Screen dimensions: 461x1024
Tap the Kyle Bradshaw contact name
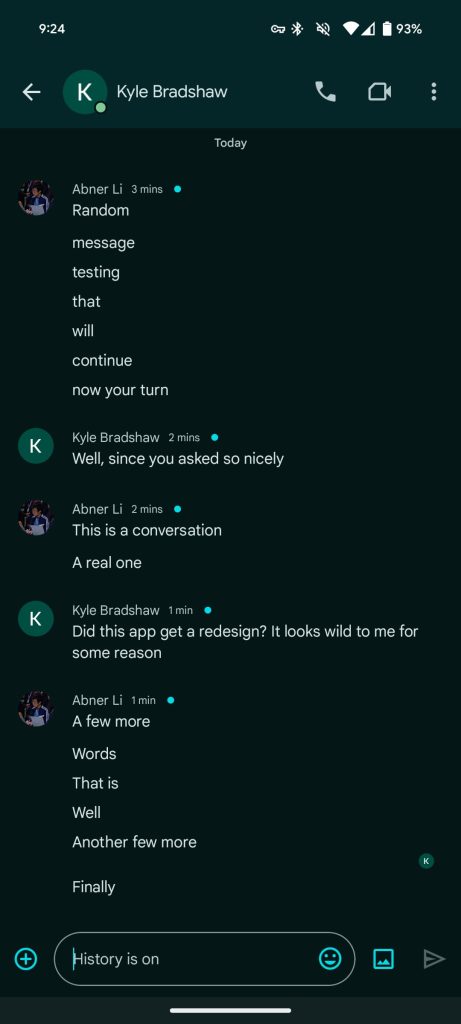click(172, 91)
